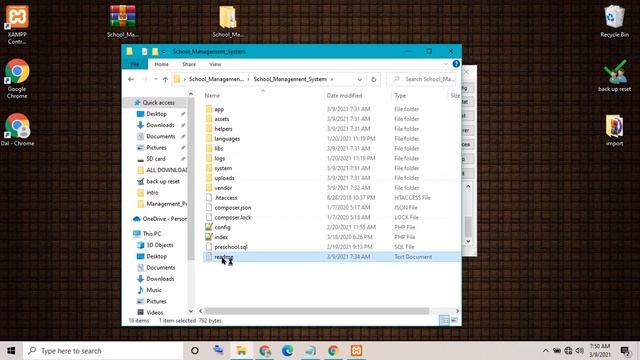Open the Dal - Chrome desktop shortcut
640x360 pixels.
coord(17,130)
